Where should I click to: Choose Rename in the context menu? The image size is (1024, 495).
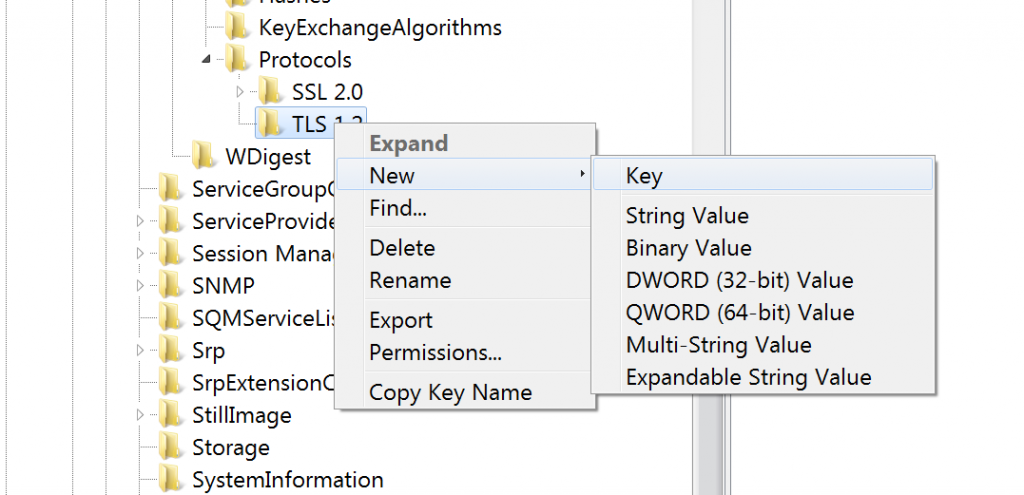pos(410,281)
